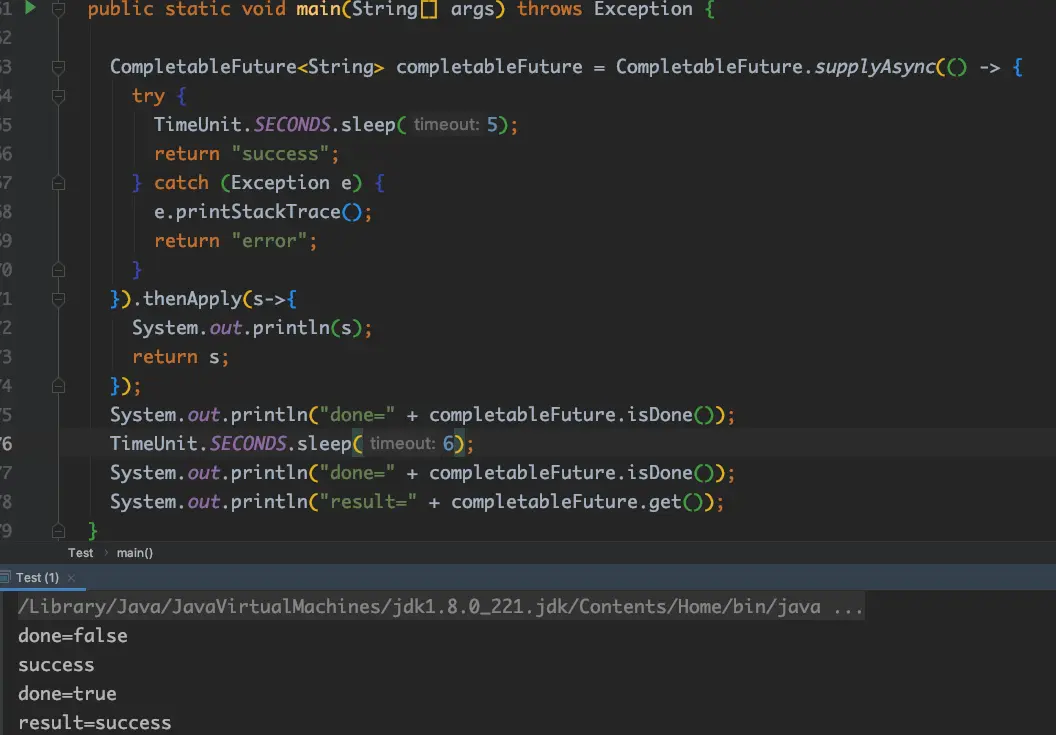Click CompletableFuture<String> type declaration
Image resolution: width=1056 pixels, height=735 pixels.
[246, 67]
